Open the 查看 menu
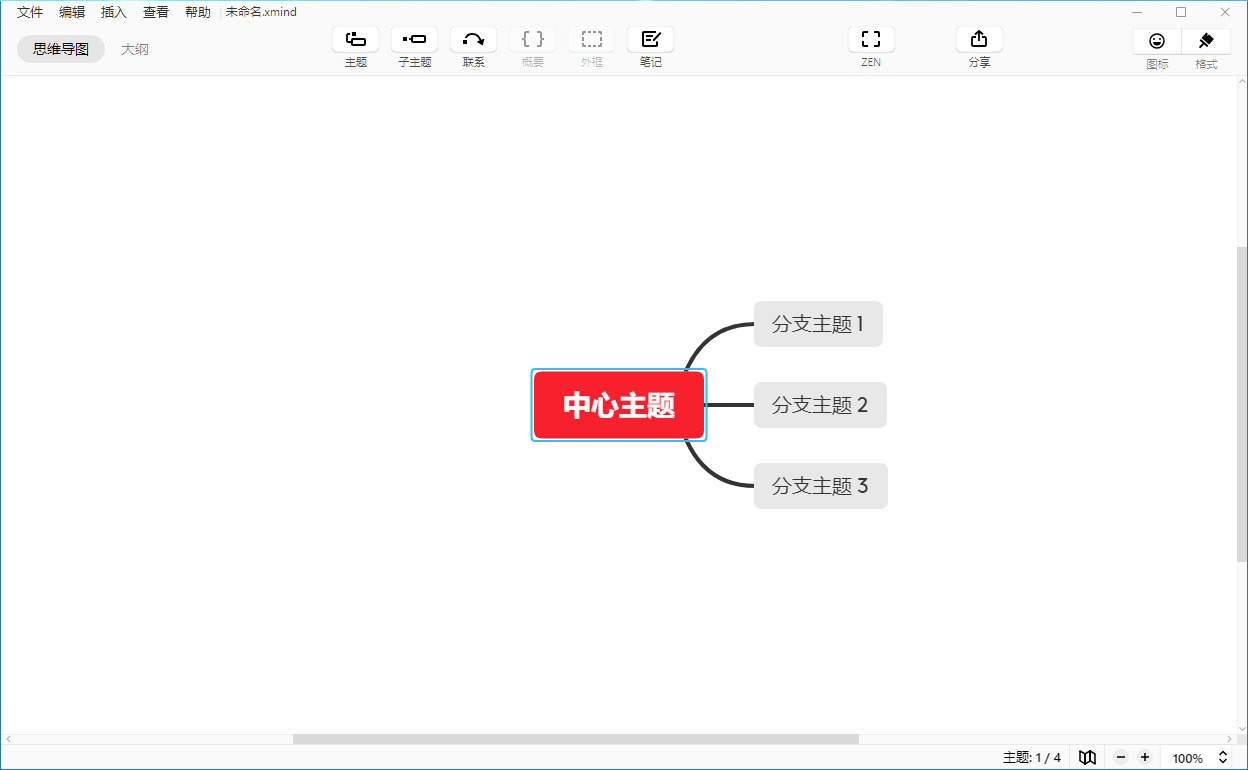 (156, 12)
